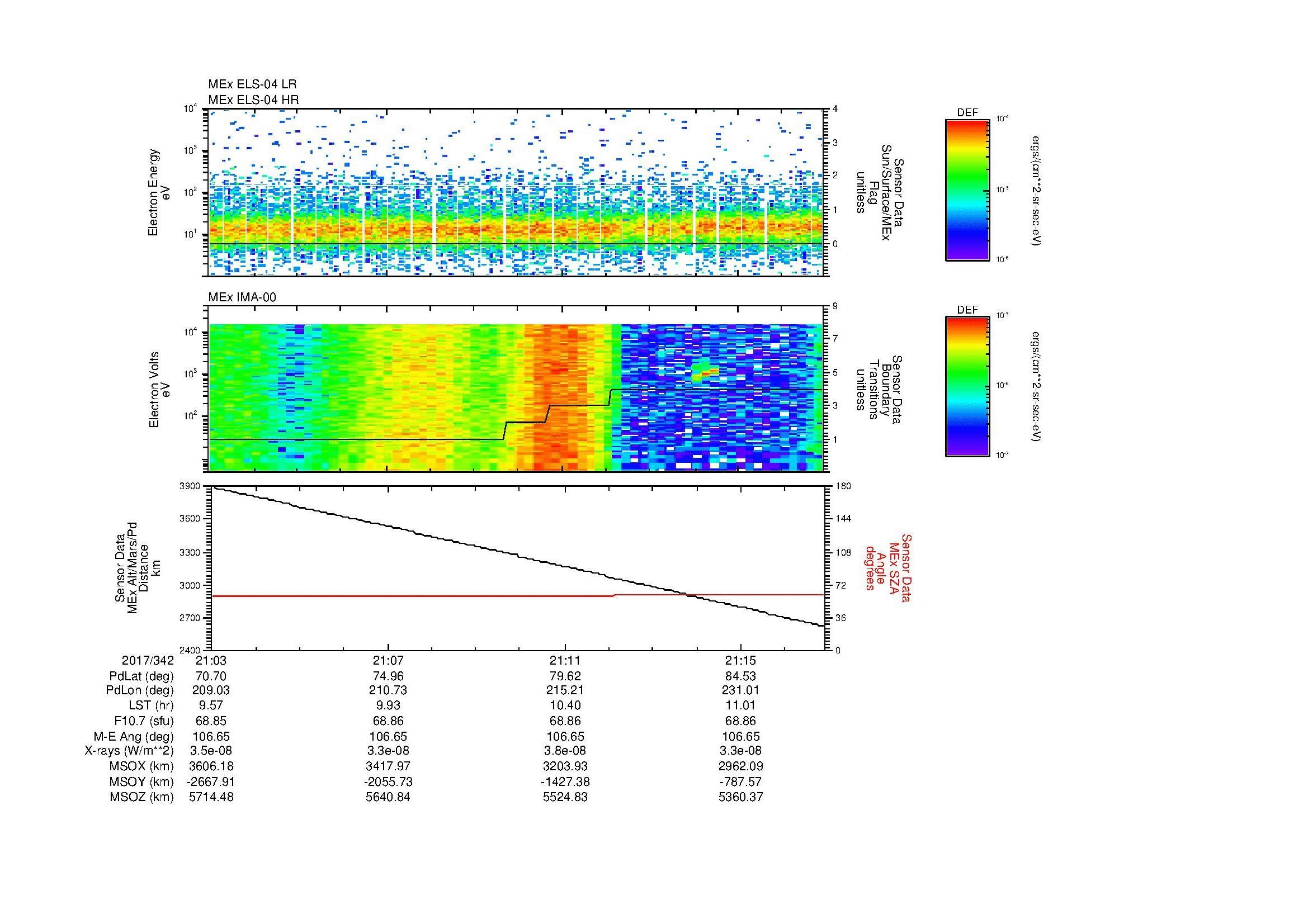Click the 'Electron Volts eV' axis label
This screenshot has width=1308, height=924.
[159, 390]
